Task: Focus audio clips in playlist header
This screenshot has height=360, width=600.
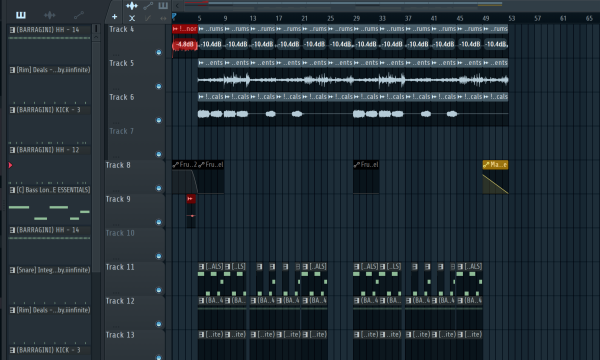Action: click(x=132, y=6)
